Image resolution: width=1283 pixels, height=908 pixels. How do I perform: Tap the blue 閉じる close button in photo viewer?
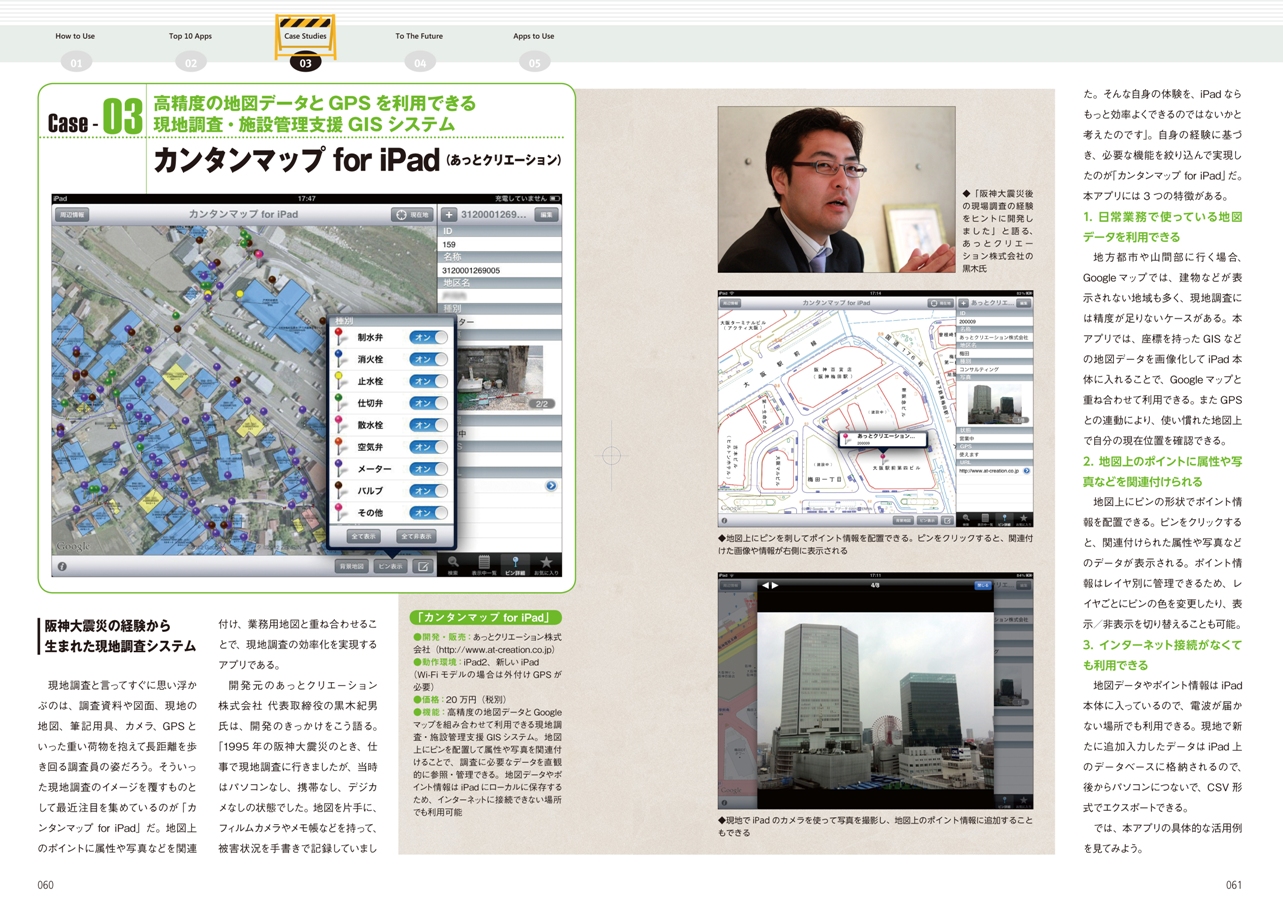click(982, 585)
